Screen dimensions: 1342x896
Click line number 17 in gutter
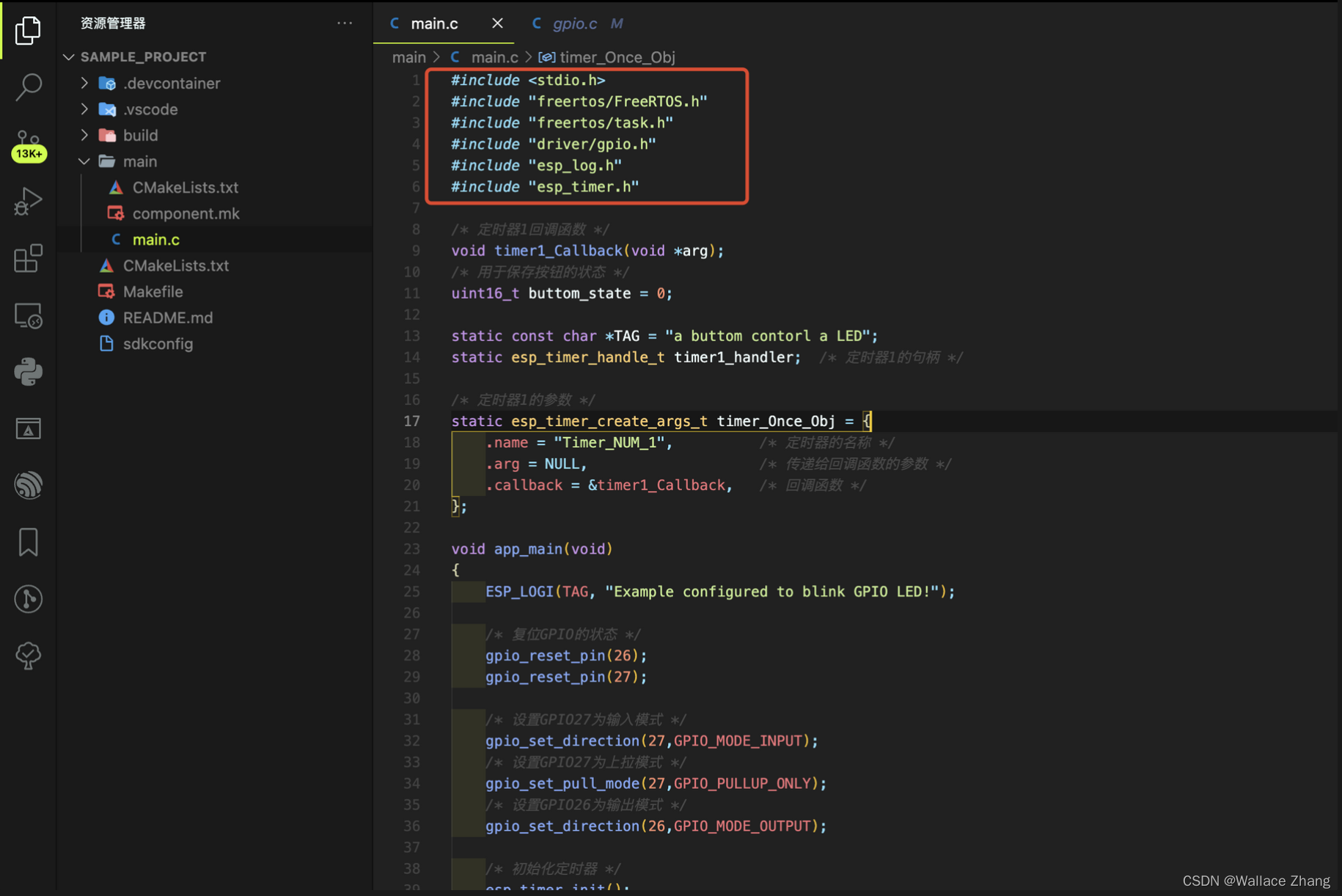(412, 421)
